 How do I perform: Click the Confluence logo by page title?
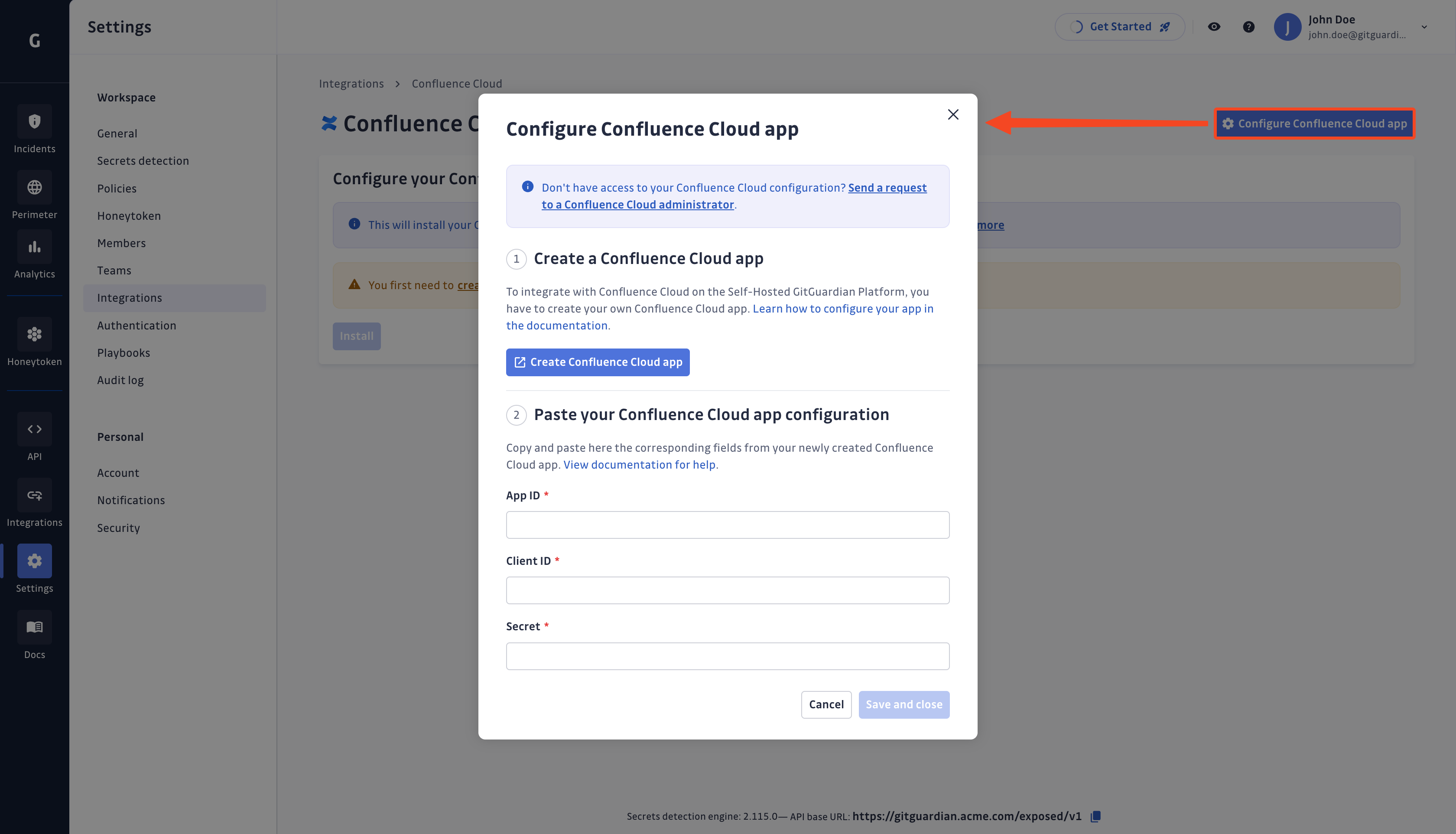(x=328, y=123)
